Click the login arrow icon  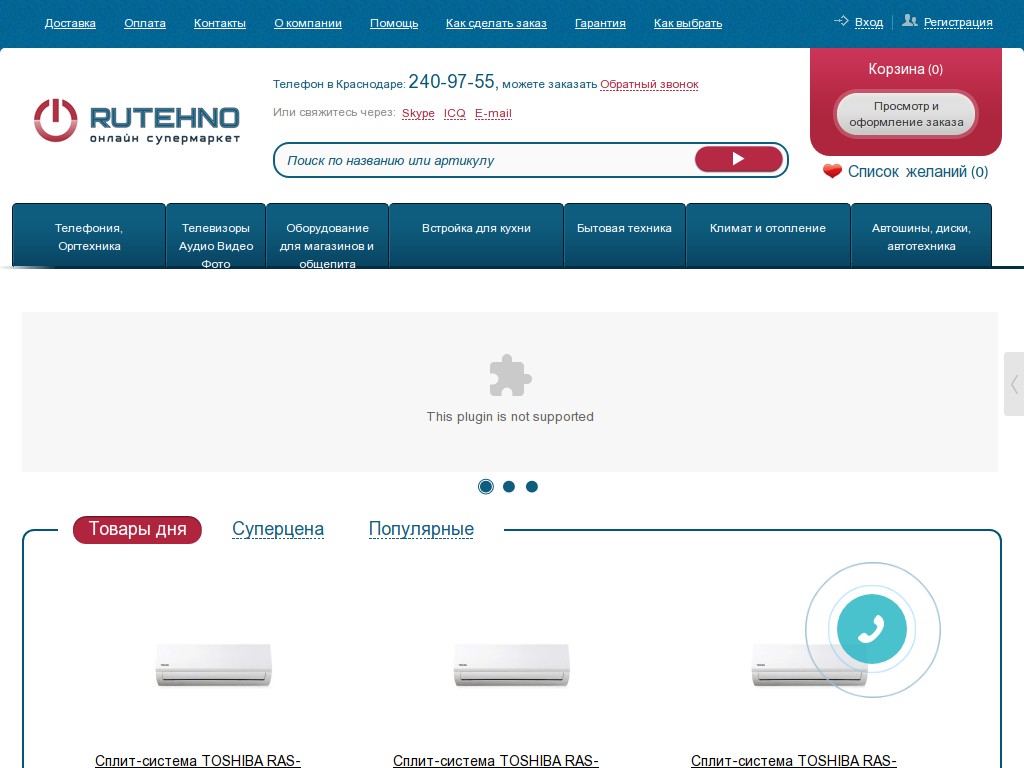click(841, 21)
